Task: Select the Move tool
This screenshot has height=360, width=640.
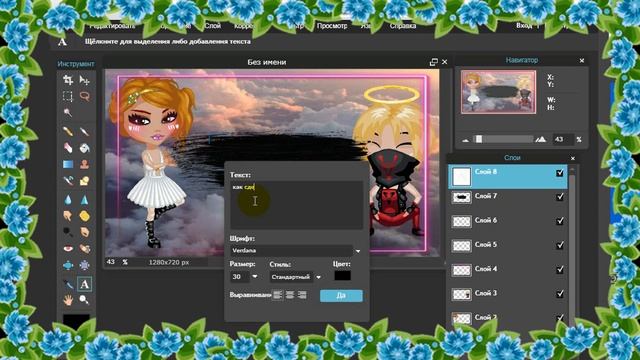Action: 84,80
